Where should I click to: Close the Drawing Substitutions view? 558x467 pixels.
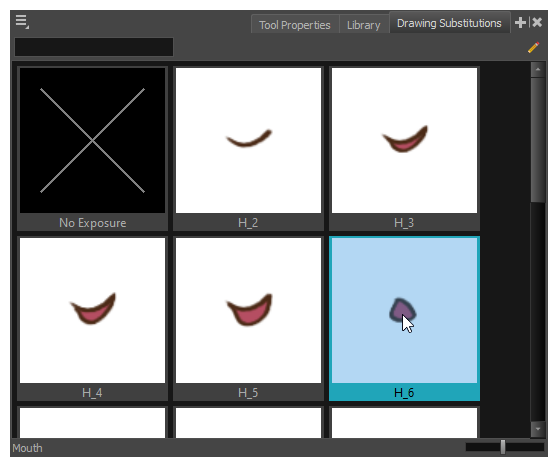click(537, 23)
